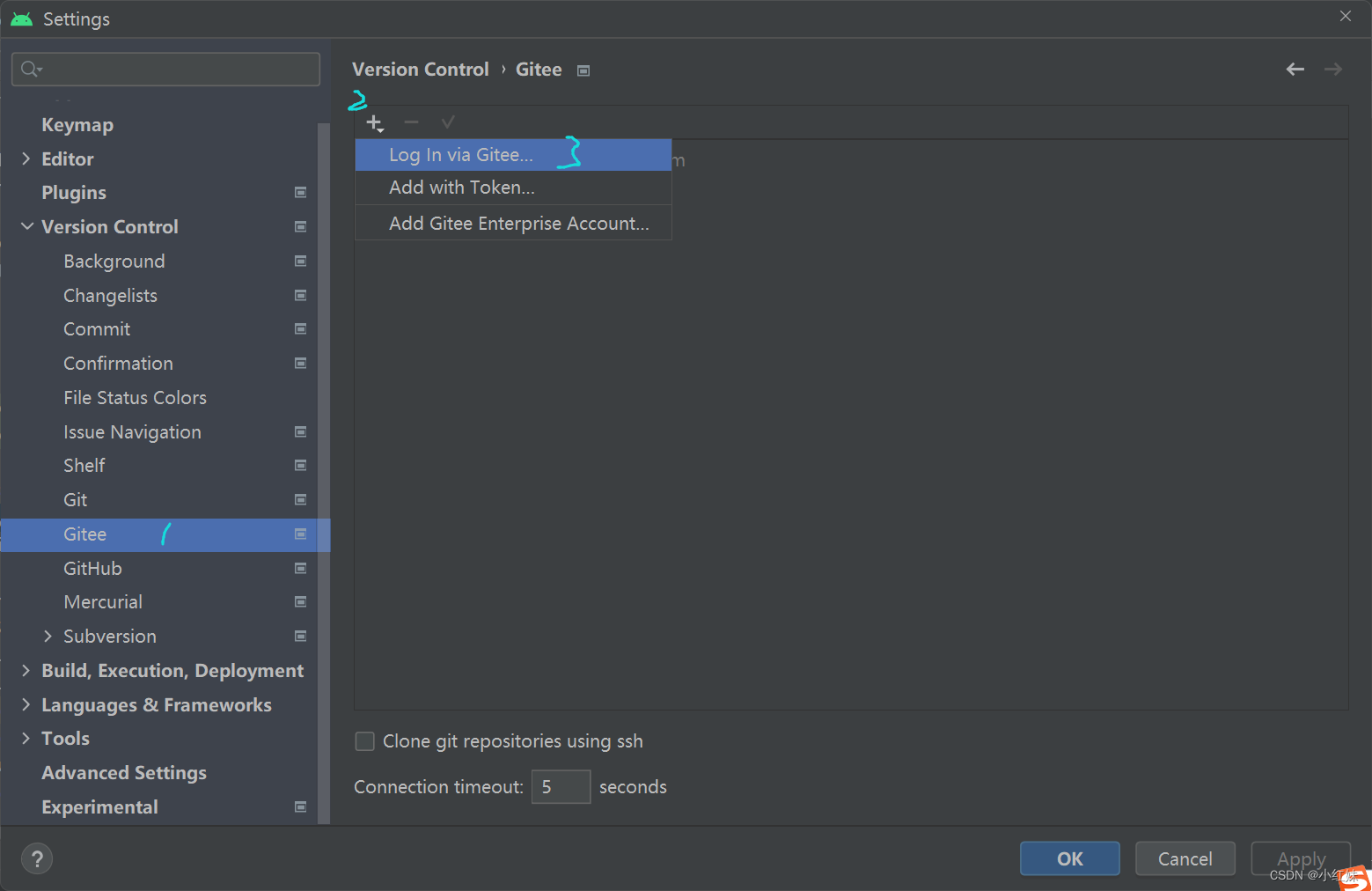Choose Add Gitee Enterprise Account entry

[x=513, y=224]
